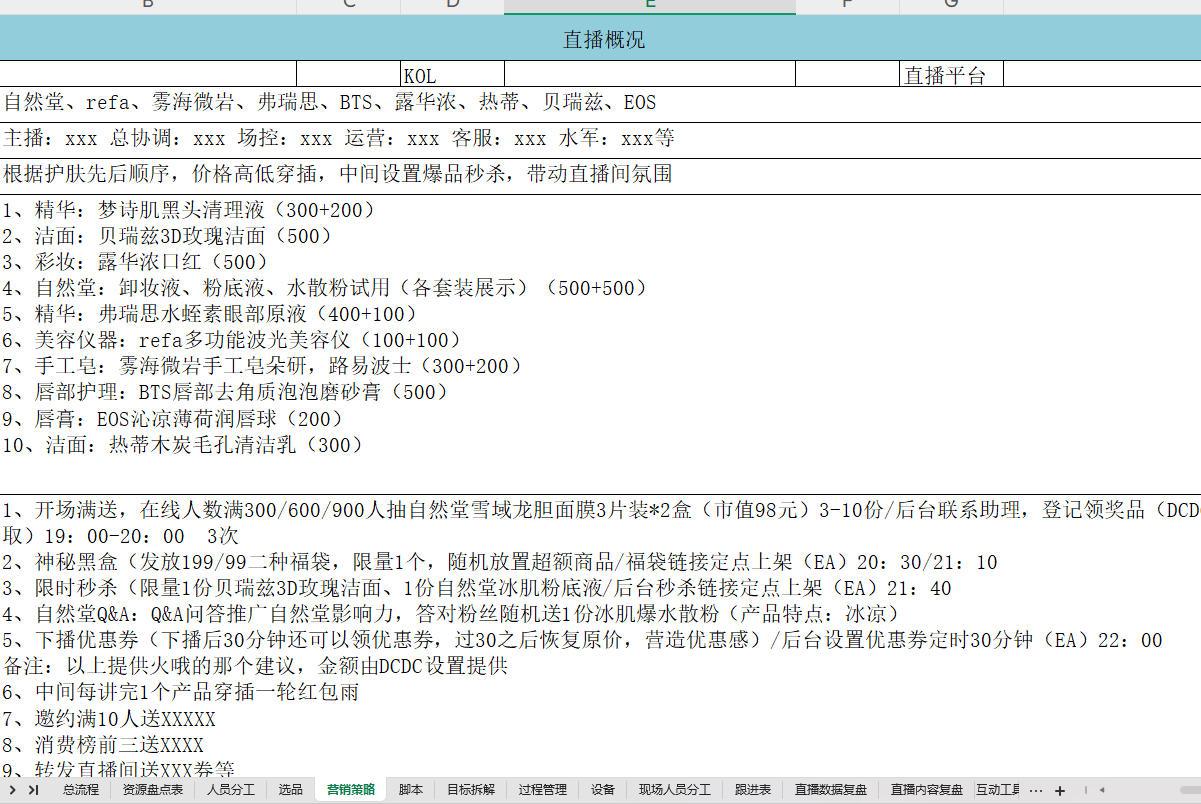Image resolution: width=1201 pixels, height=804 pixels.
Task: Click the line 1、开场满送，在线人数满300/600/900
Action: click(600, 510)
